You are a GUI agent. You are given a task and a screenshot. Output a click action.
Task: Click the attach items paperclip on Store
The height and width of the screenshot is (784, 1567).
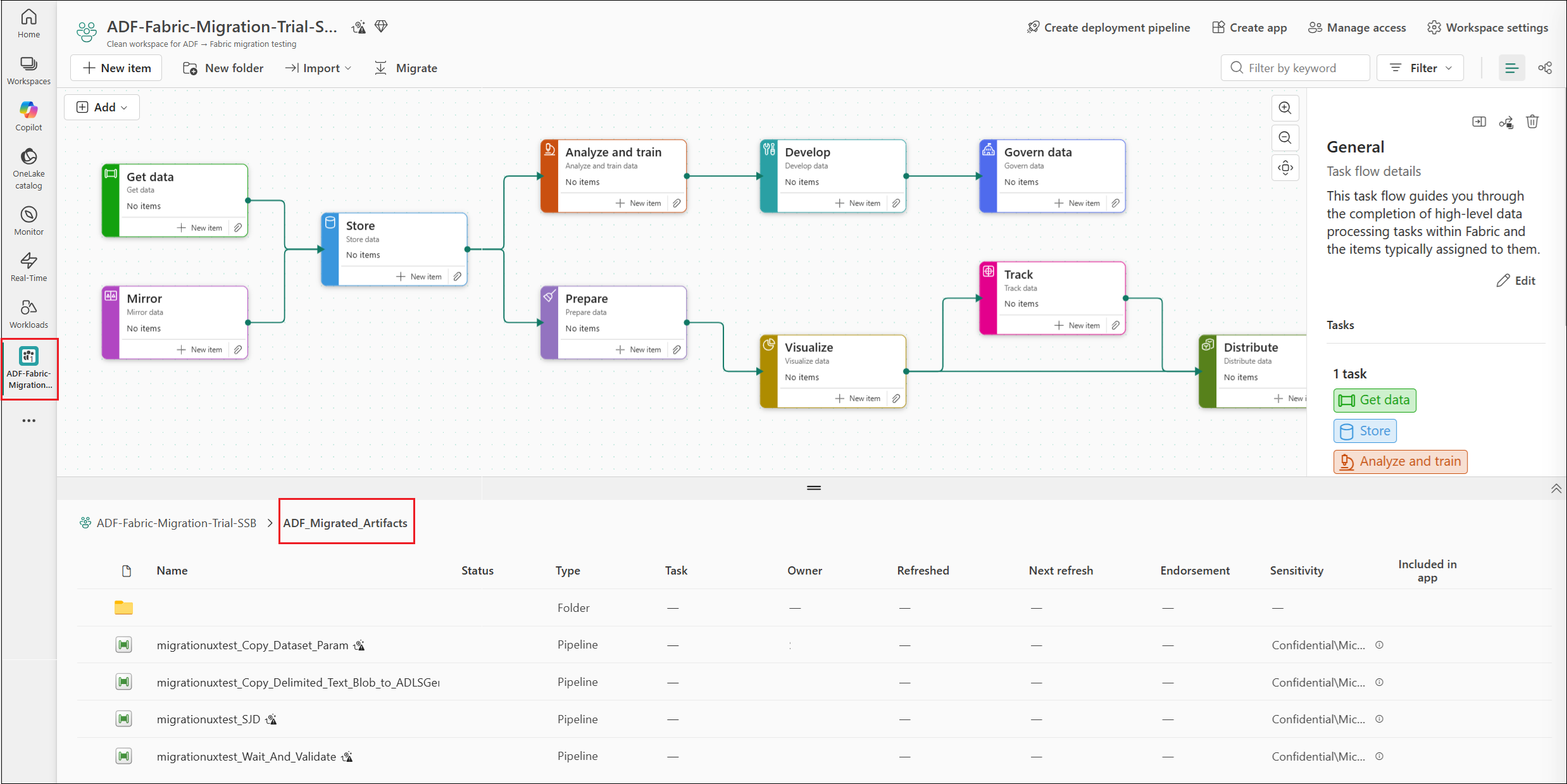(x=458, y=277)
